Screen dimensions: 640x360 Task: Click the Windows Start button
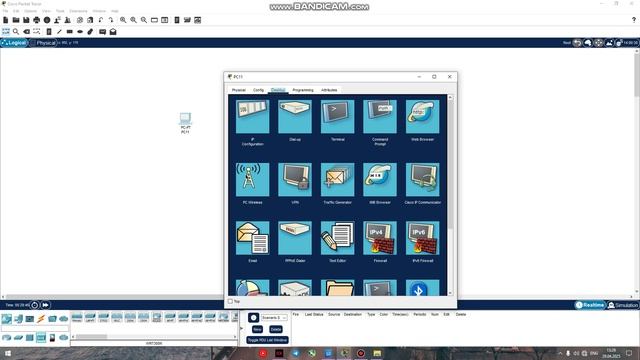(x=7, y=353)
